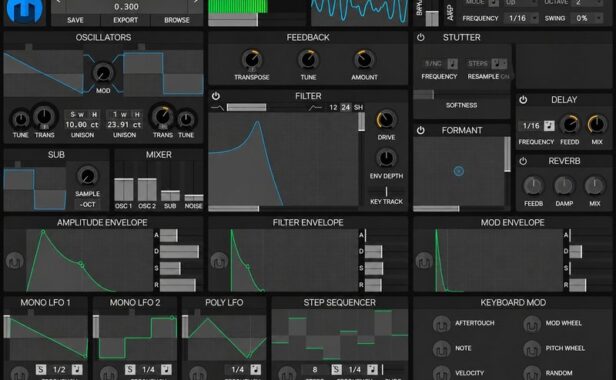Open the Step Sequencer frequency 1/4 selector
The width and height of the screenshot is (616, 380).
[354, 369]
